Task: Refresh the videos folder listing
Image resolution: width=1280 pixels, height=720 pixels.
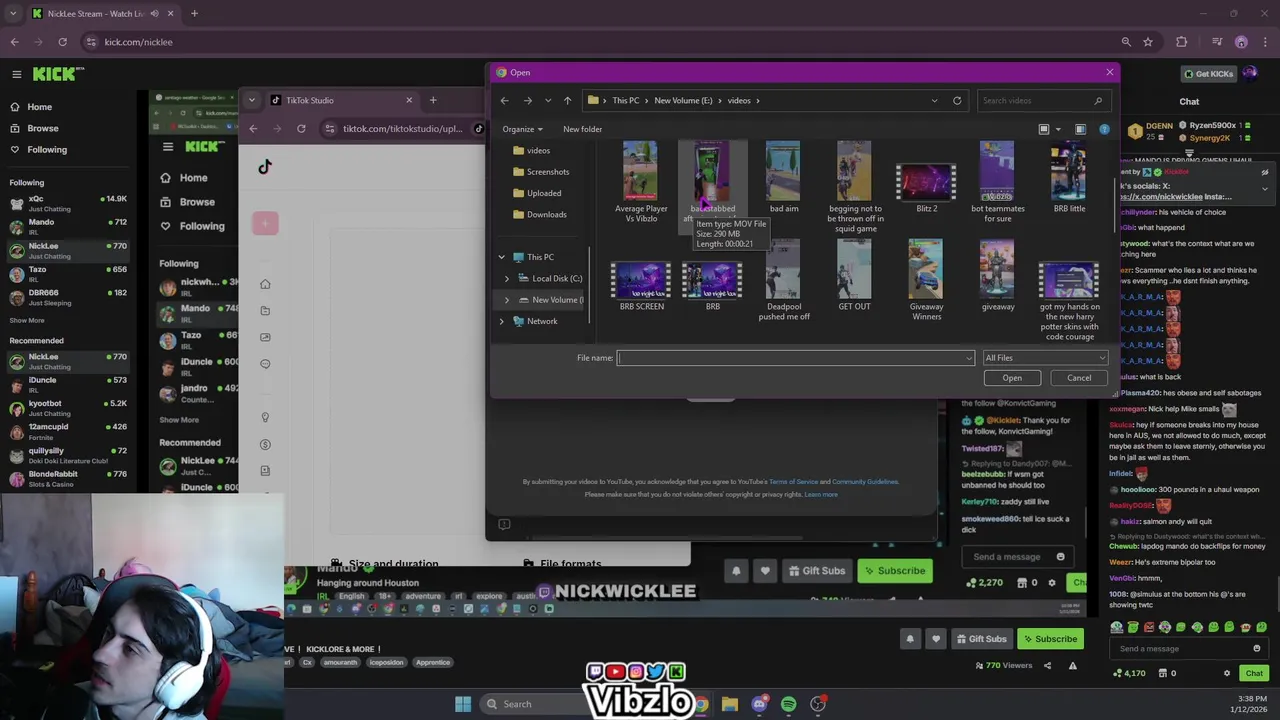Action: click(957, 100)
